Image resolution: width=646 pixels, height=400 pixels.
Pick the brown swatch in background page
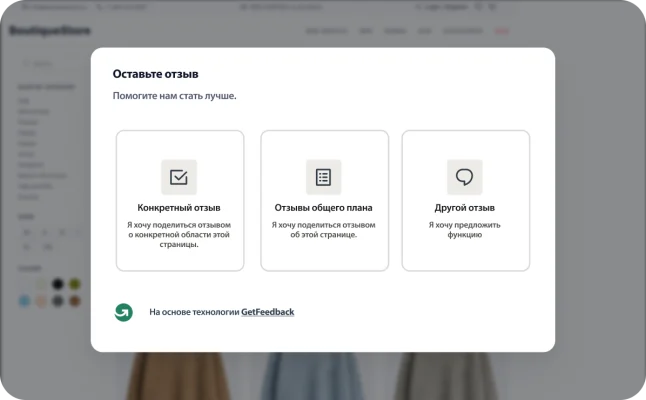pos(75,301)
